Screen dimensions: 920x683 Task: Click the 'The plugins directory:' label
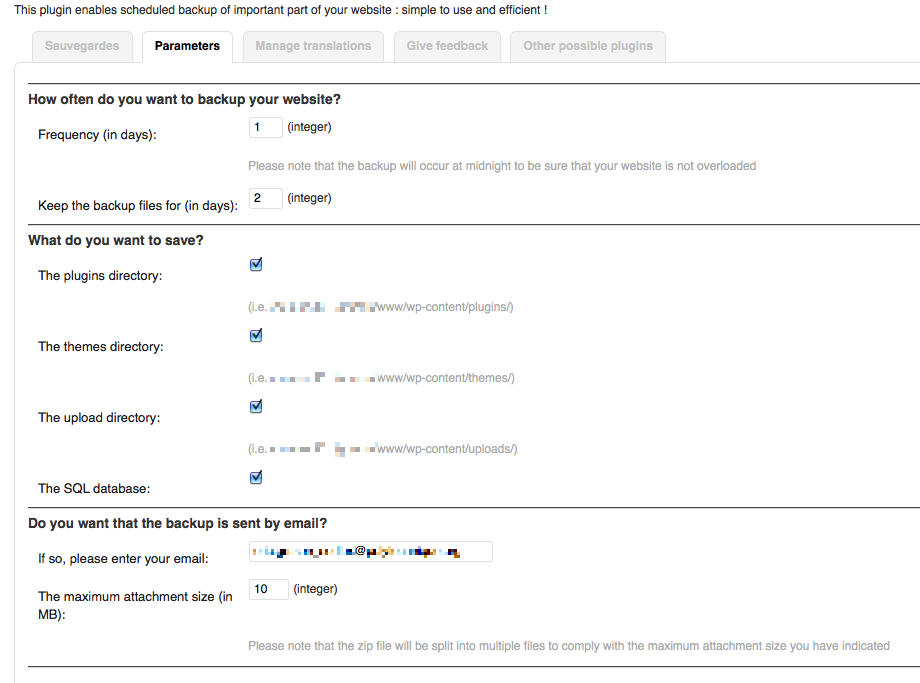pyautogui.click(x=100, y=276)
